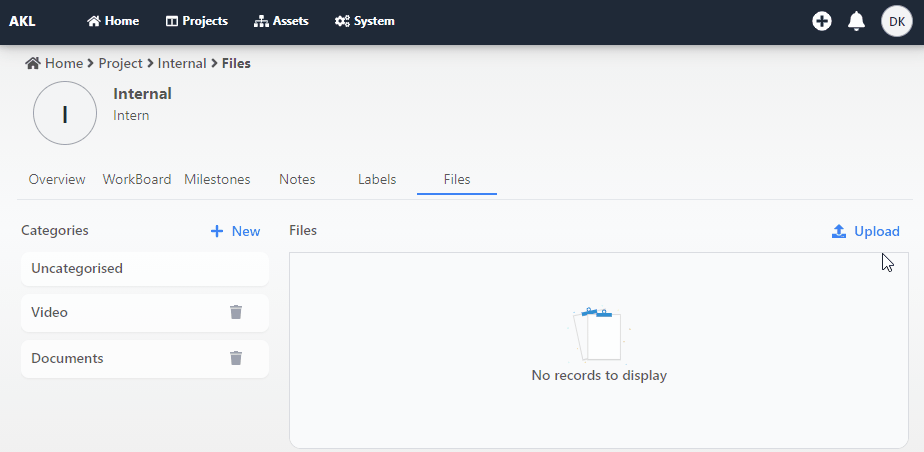Click the Files breadcrumb text
This screenshot has width=924, height=452.
pyautogui.click(x=236, y=63)
